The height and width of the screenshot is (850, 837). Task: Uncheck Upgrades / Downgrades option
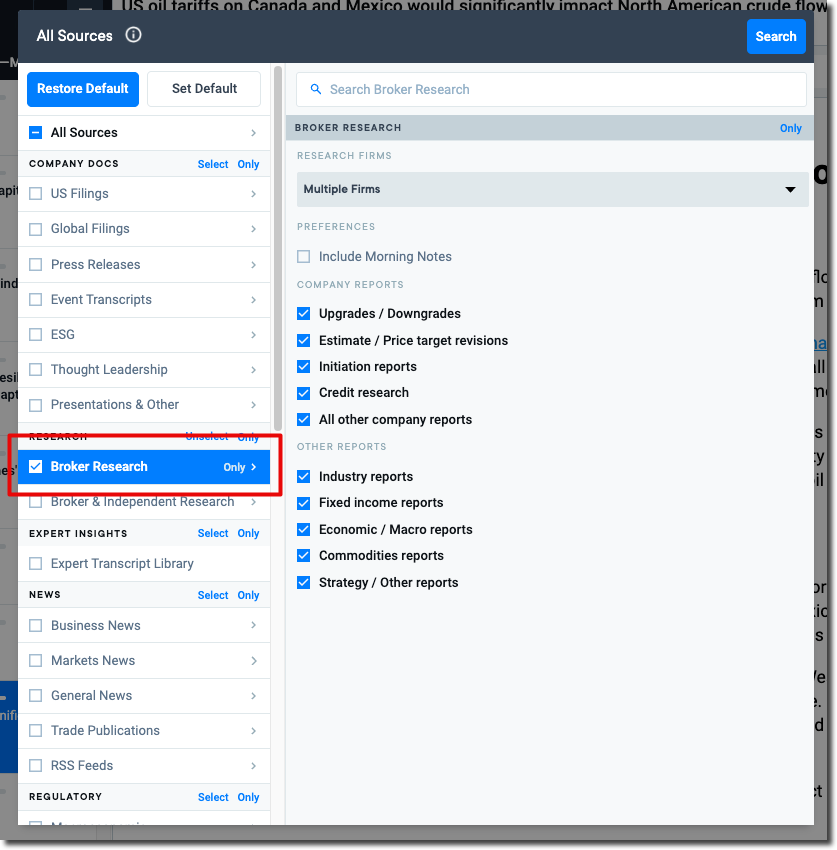pyautogui.click(x=304, y=314)
